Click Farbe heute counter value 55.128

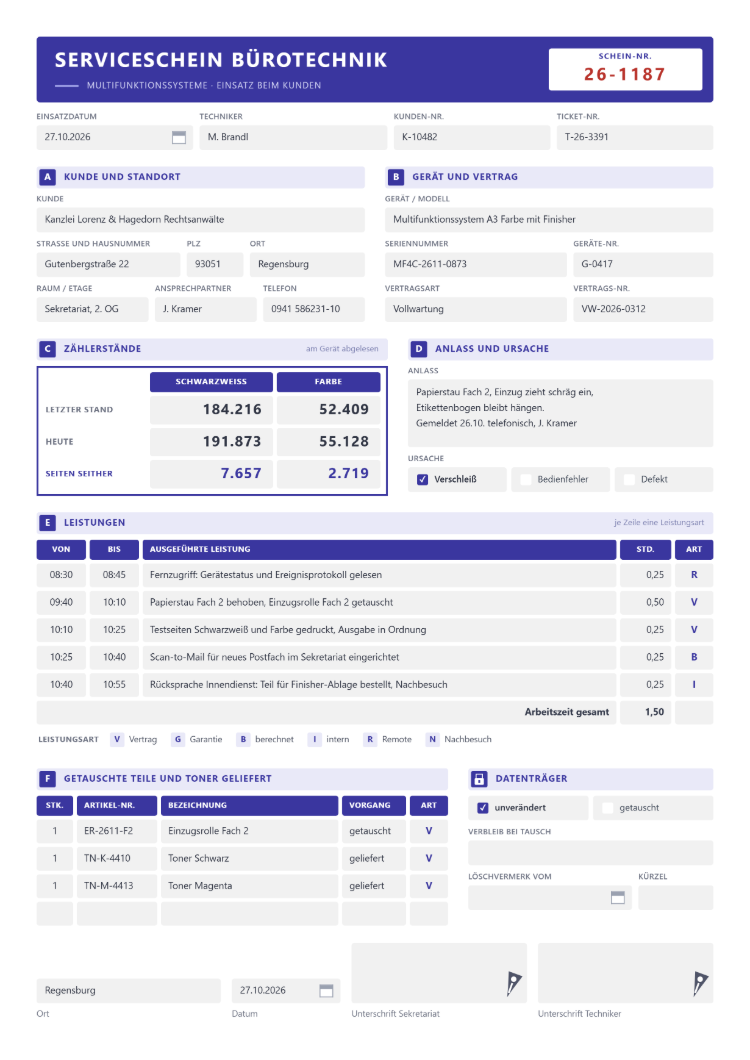[x=329, y=442]
